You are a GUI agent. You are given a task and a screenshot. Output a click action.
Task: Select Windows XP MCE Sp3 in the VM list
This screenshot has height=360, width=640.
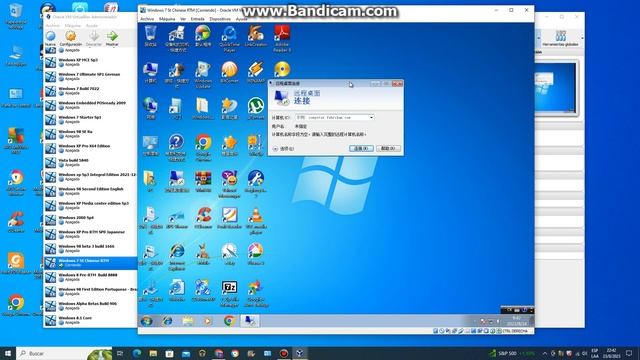[x=90, y=62]
